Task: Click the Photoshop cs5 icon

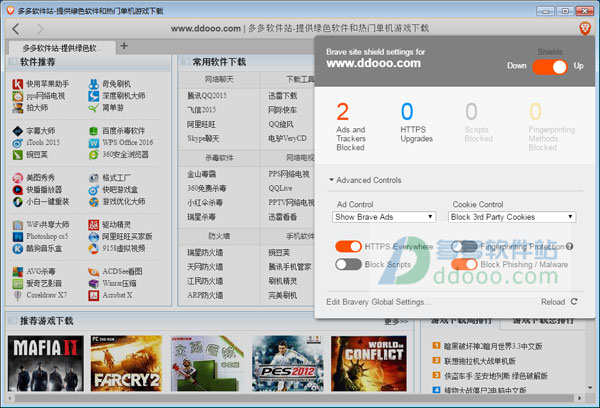Action: pos(18,237)
